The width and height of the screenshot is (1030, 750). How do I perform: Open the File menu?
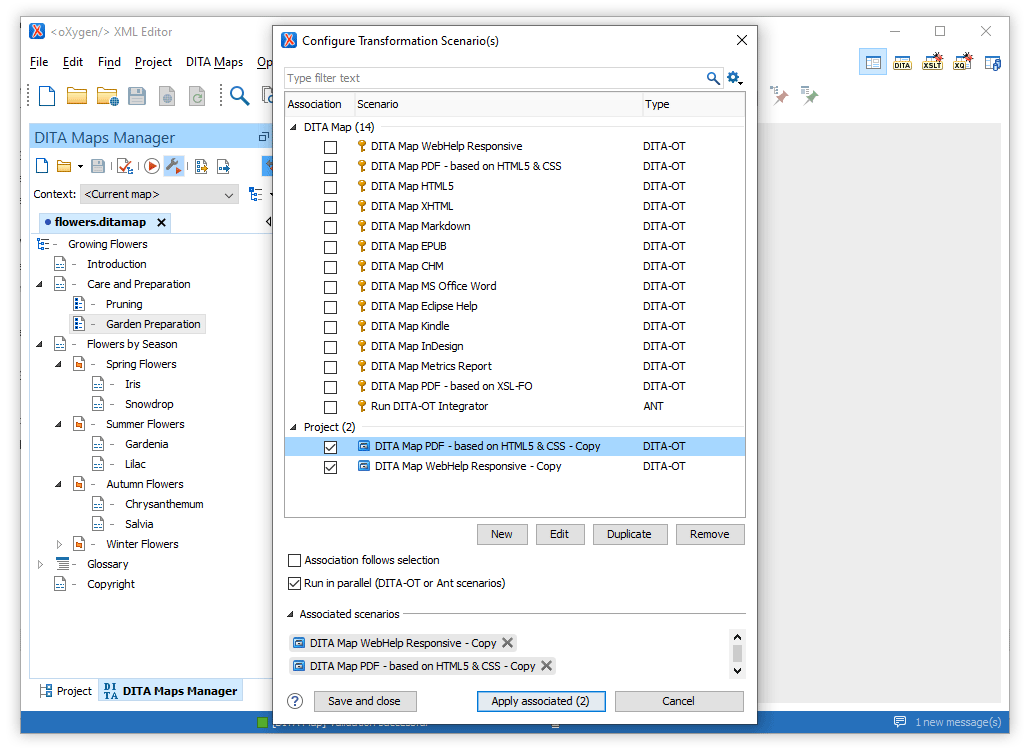click(x=39, y=62)
